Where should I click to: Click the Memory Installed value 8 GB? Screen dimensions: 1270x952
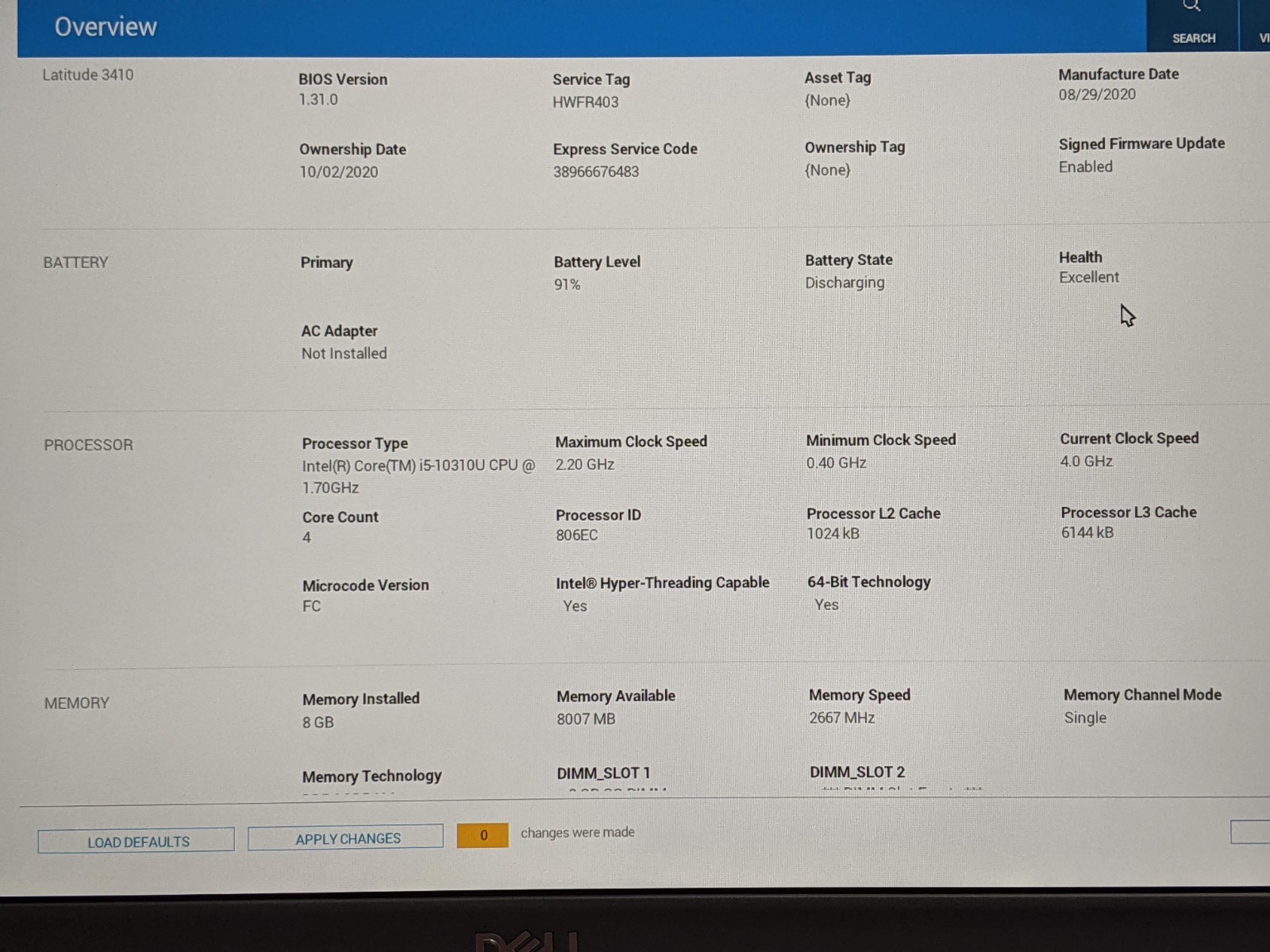pos(318,722)
